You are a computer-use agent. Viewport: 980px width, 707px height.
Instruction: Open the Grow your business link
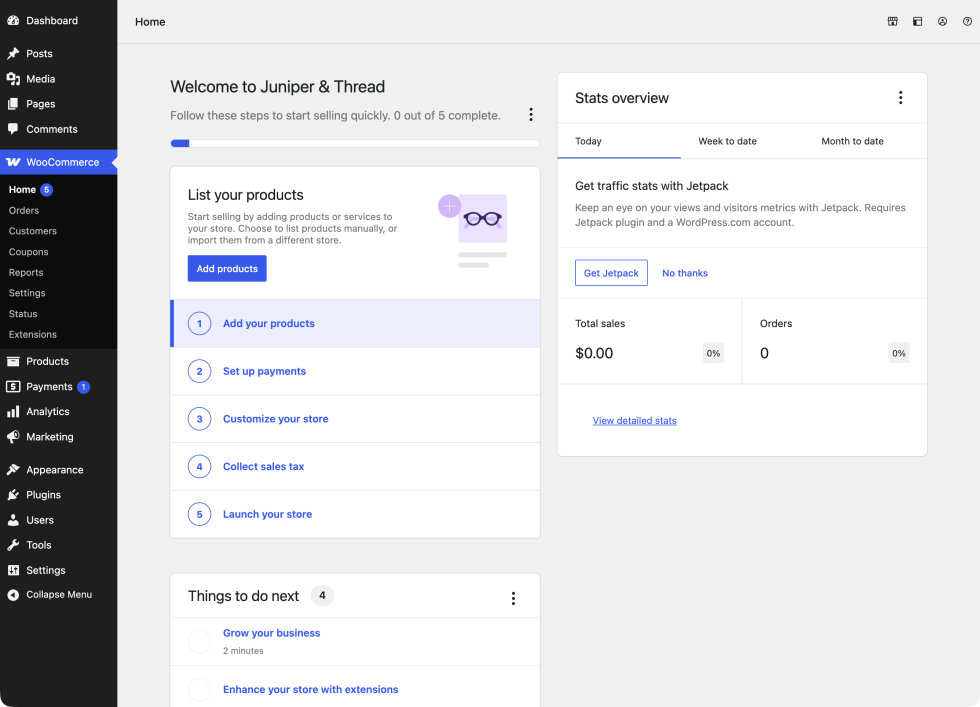(x=271, y=633)
